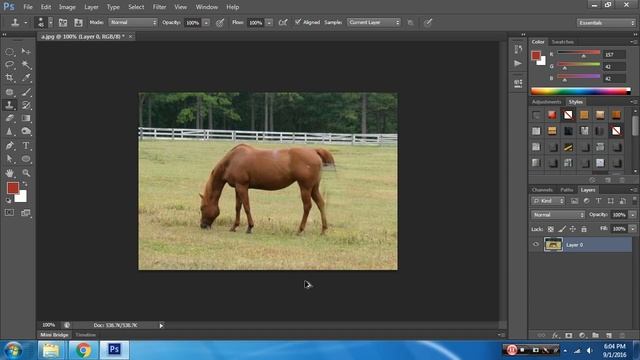
Task: Select the Sharpen/Blur tool
Action: point(9,131)
